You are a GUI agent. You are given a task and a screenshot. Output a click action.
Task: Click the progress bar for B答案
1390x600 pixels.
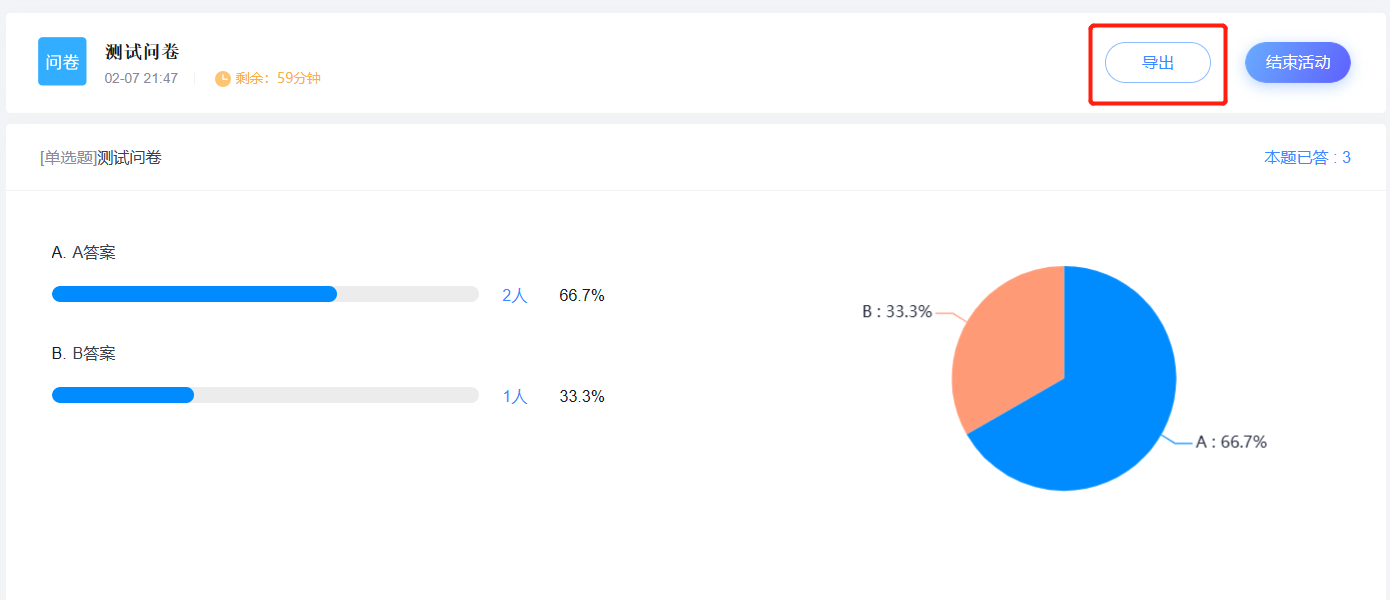265,395
